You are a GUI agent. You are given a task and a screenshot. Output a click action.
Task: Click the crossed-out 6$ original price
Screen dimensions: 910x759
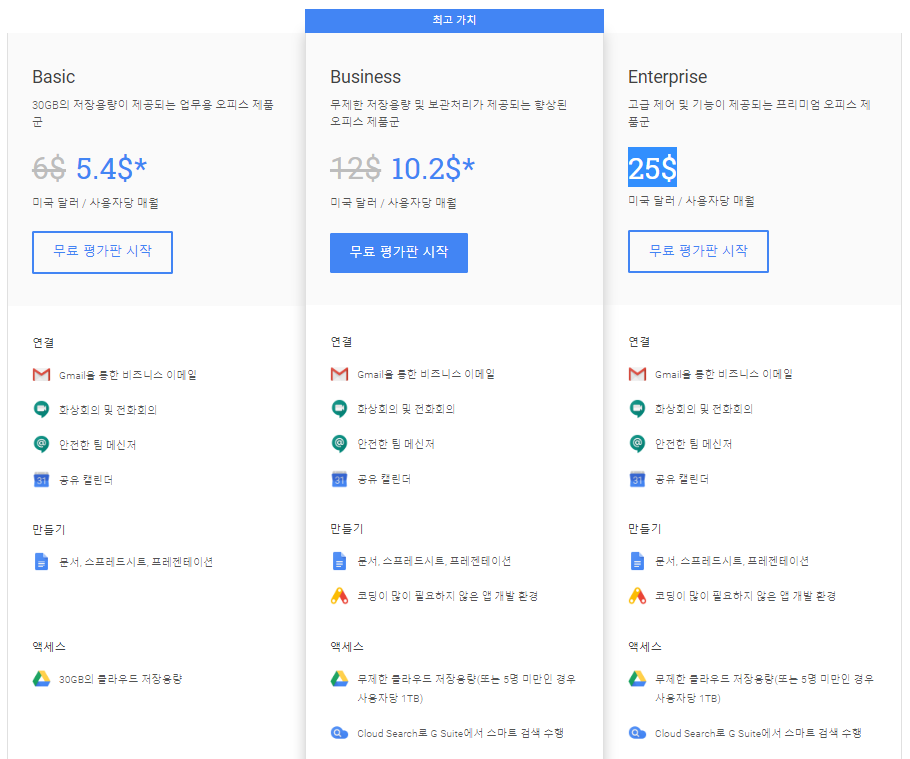click(x=49, y=169)
